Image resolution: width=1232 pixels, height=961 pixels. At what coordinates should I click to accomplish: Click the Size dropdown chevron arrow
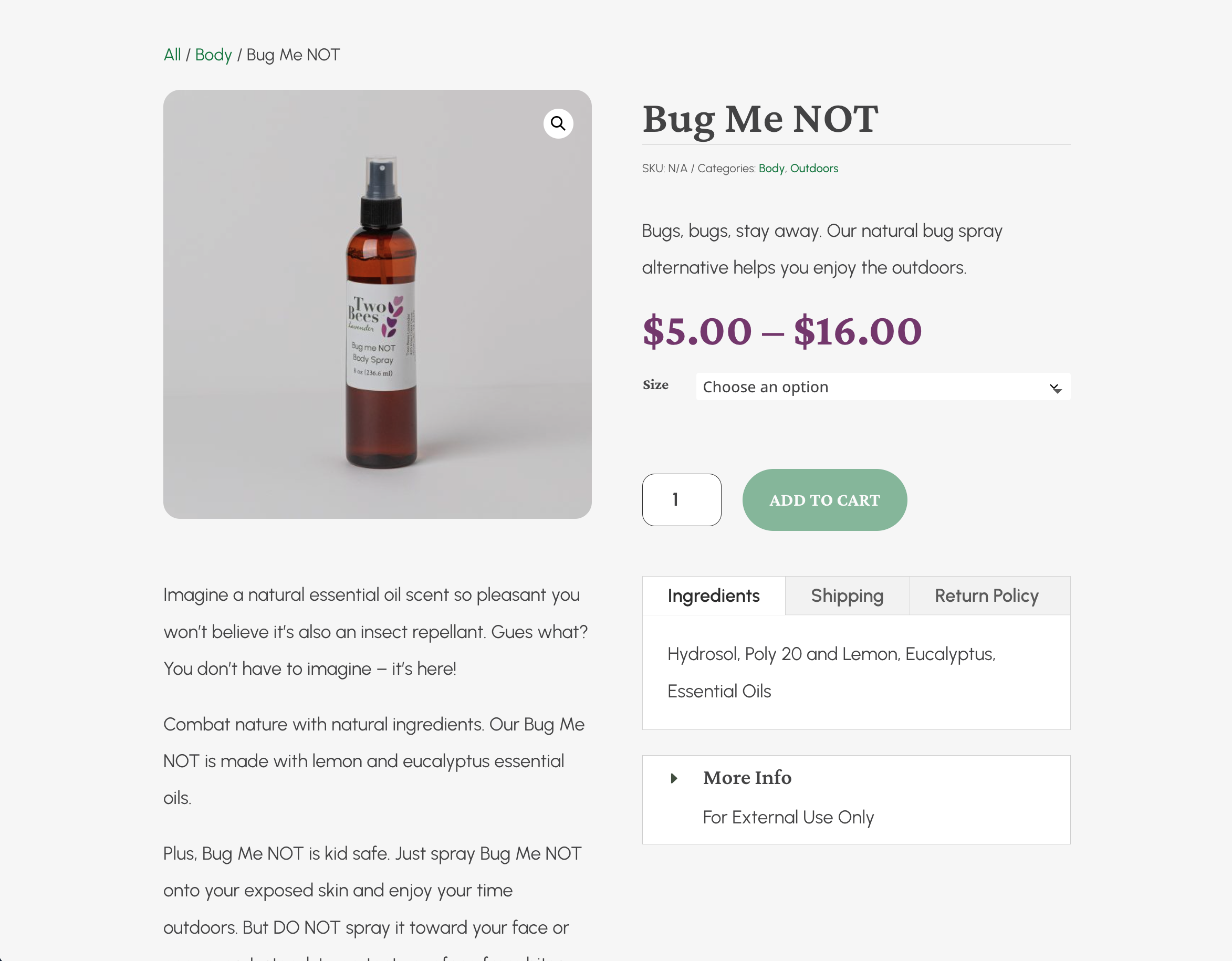tap(1056, 388)
